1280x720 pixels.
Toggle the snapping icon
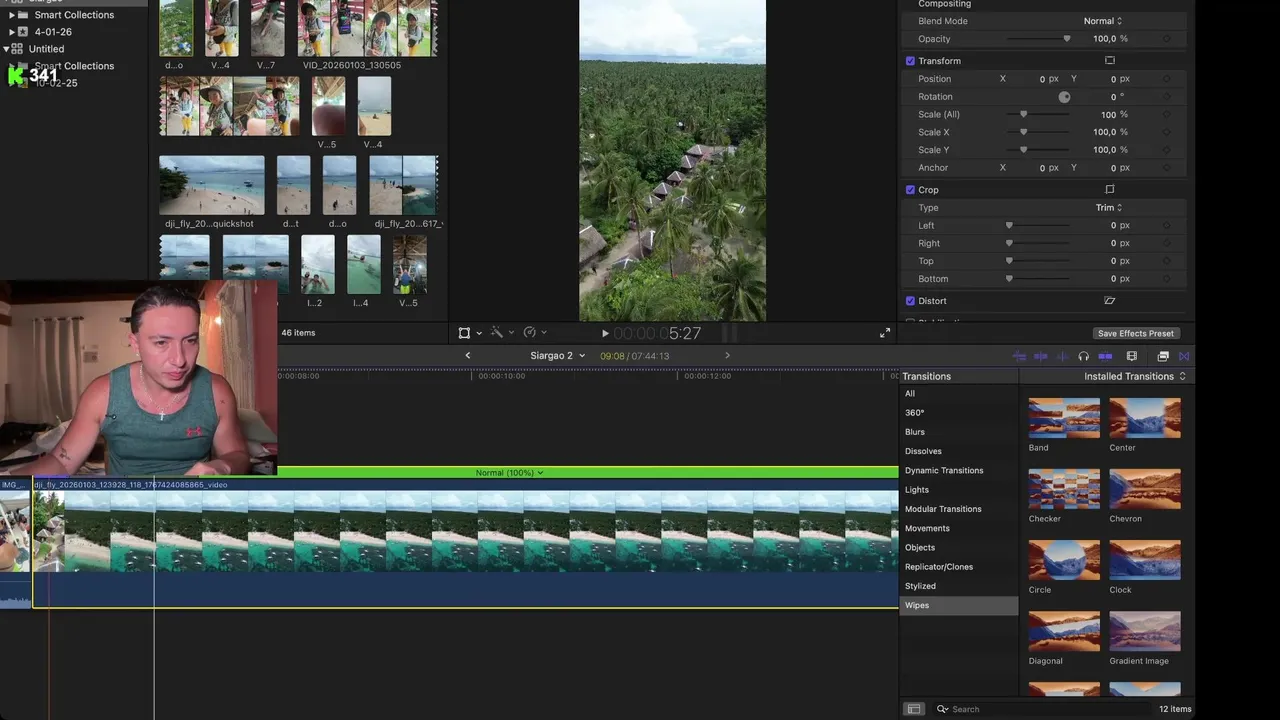pyautogui.click(x=1105, y=356)
